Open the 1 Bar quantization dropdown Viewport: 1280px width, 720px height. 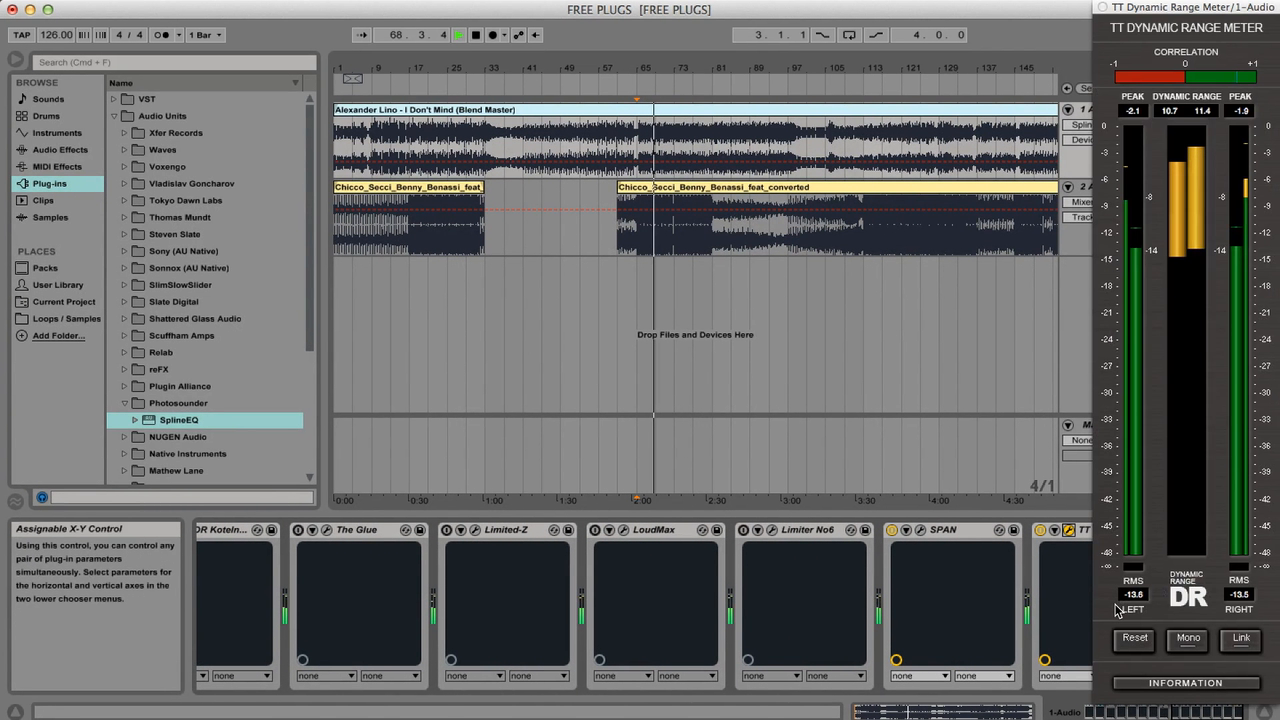pyautogui.click(x=205, y=35)
